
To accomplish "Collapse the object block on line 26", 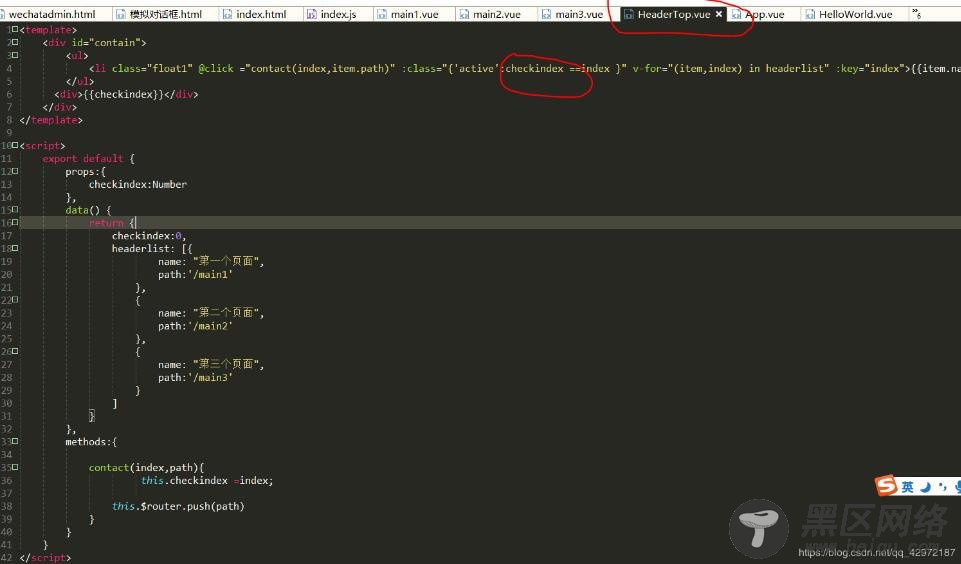I will pyautogui.click(x=15, y=351).
